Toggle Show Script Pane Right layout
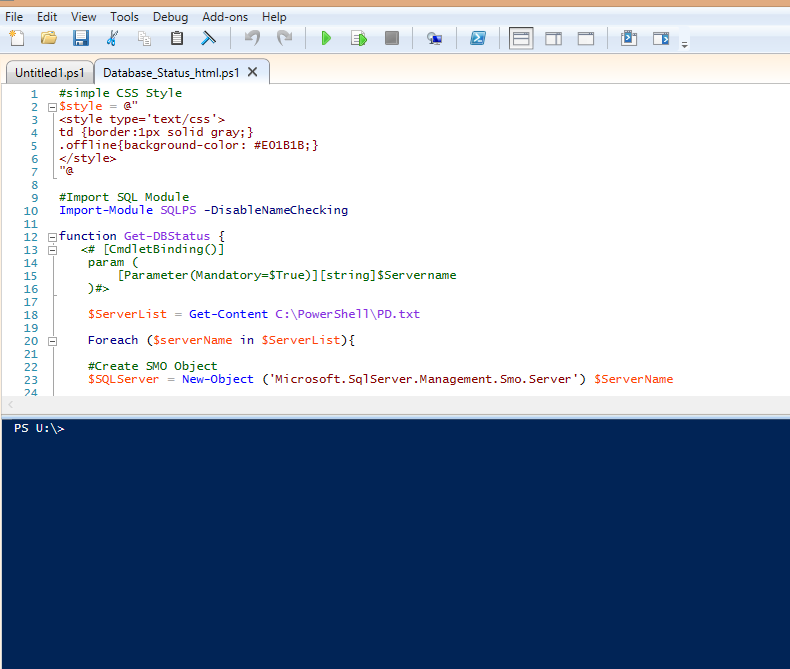The width and height of the screenshot is (790, 669). click(553, 38)
